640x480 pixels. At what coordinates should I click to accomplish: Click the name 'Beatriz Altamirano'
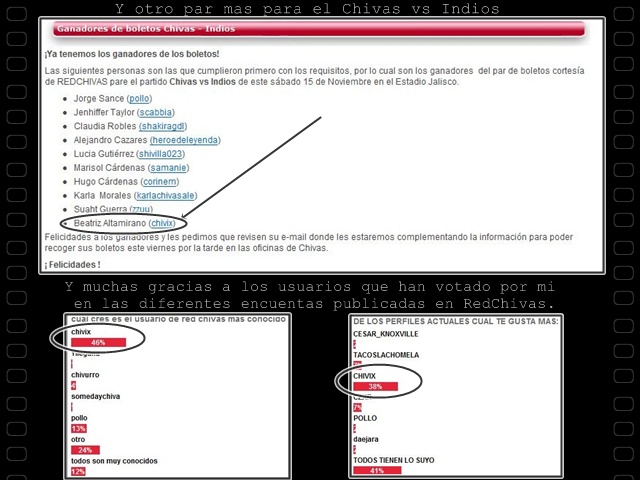[110, 223]
